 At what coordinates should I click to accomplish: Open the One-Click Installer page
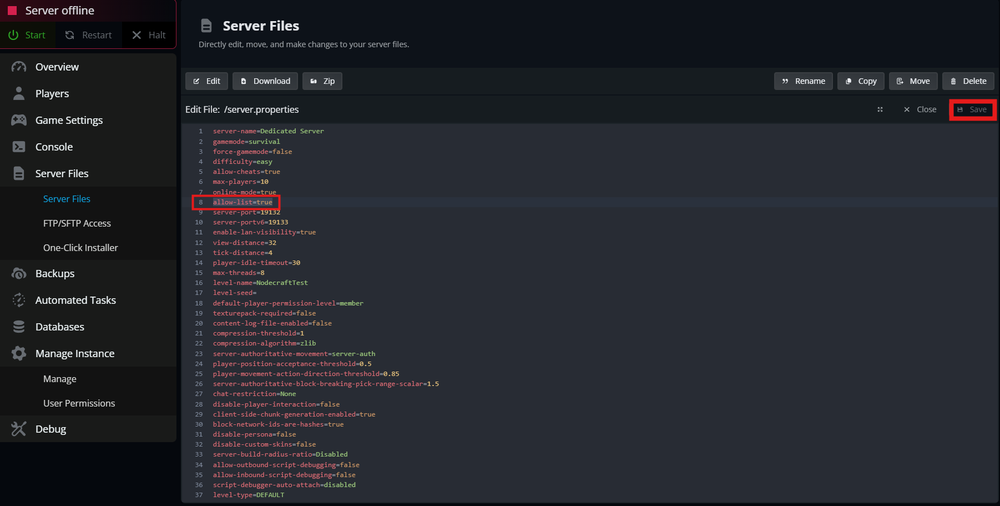[80, 248]
